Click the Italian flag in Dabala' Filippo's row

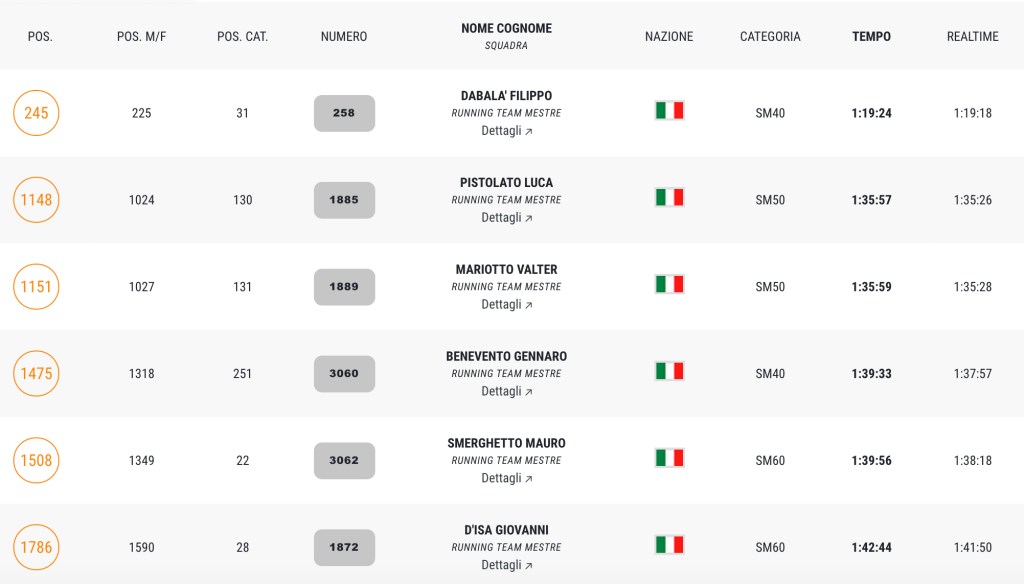pos(669,110)
